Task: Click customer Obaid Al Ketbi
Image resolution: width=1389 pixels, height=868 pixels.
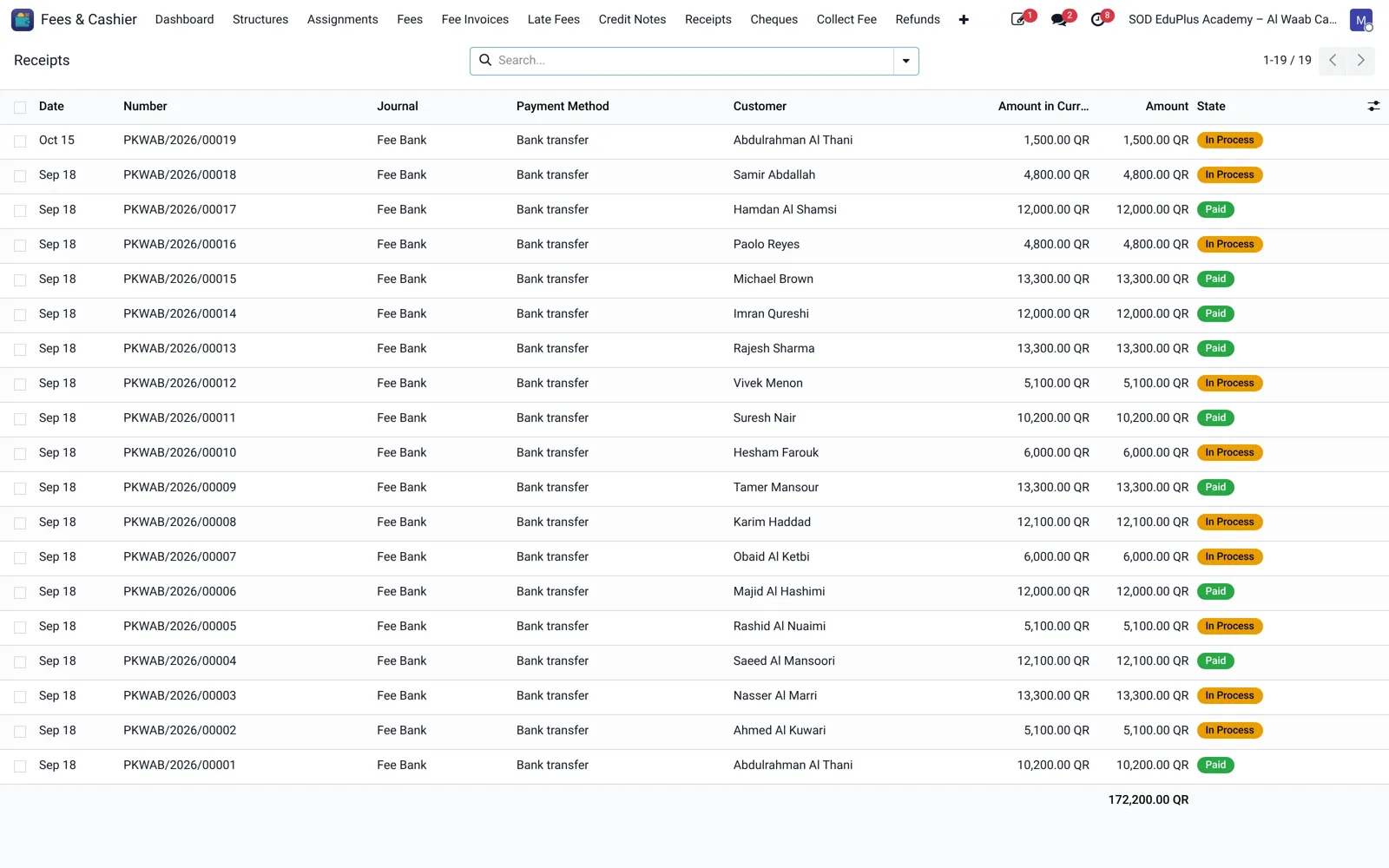Action: point(771,556)
